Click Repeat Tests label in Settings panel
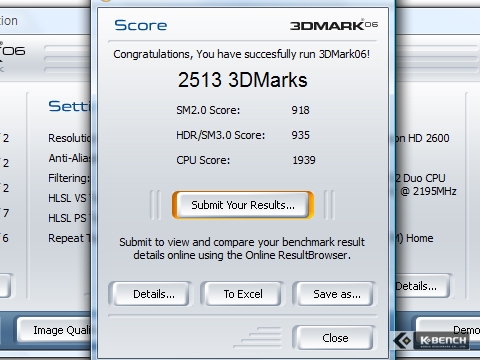 point(69,238)
